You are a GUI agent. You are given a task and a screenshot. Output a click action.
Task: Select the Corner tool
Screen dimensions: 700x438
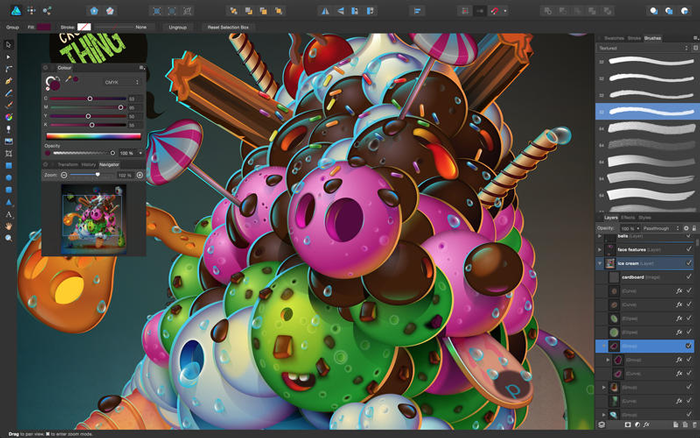tap(8, 69)
